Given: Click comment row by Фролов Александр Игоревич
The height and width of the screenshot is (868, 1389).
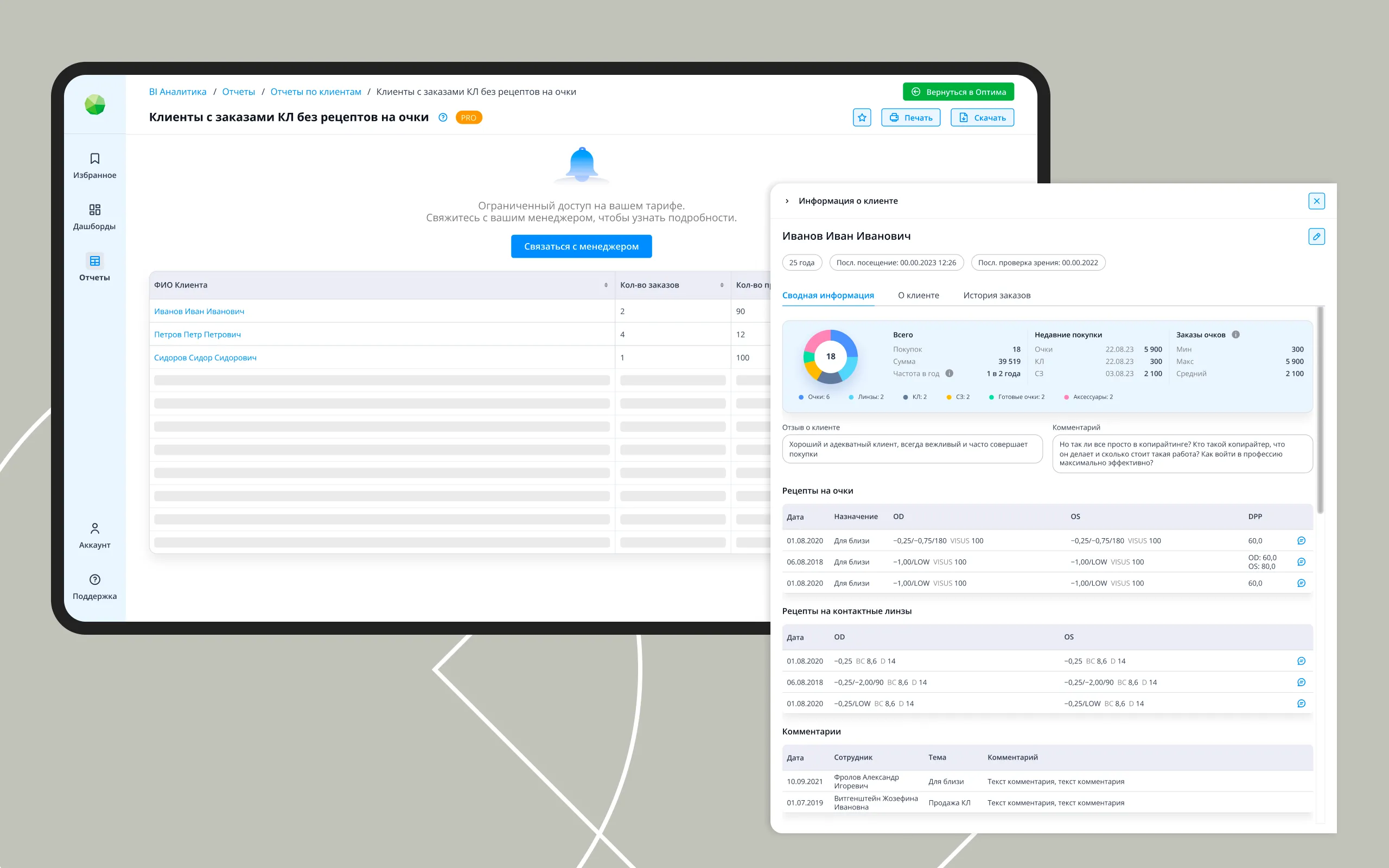Looking at the screenshot, I should pyautogui.click(x=1047, y=781).
